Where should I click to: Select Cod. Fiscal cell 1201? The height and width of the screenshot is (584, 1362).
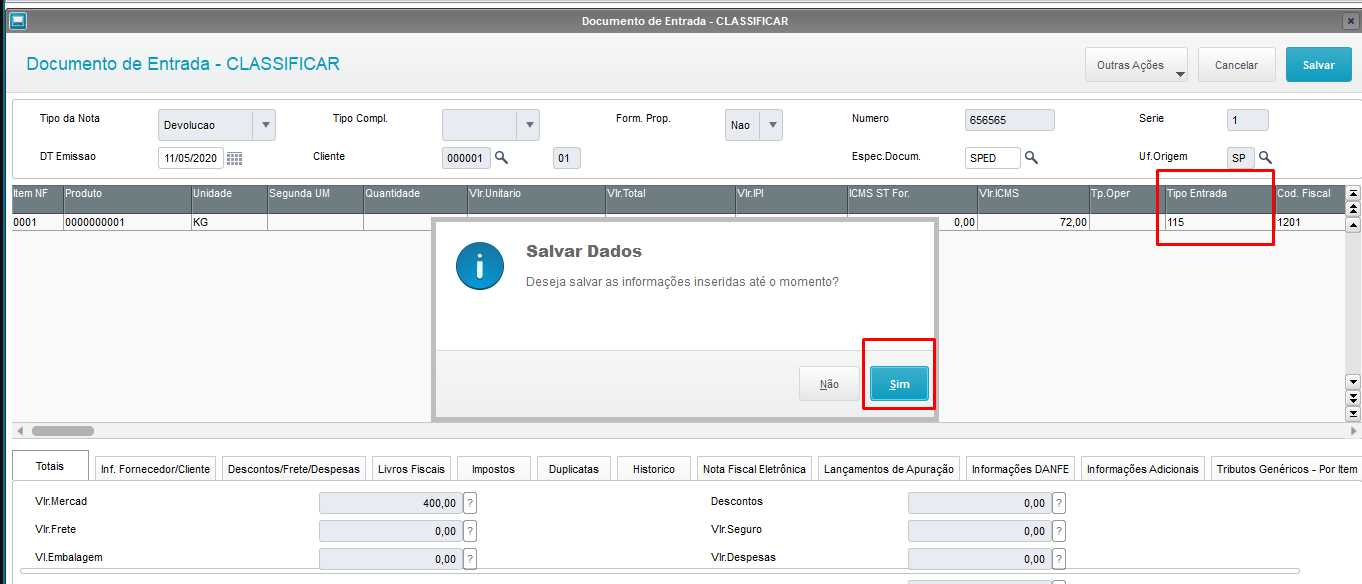[1310, 223]
